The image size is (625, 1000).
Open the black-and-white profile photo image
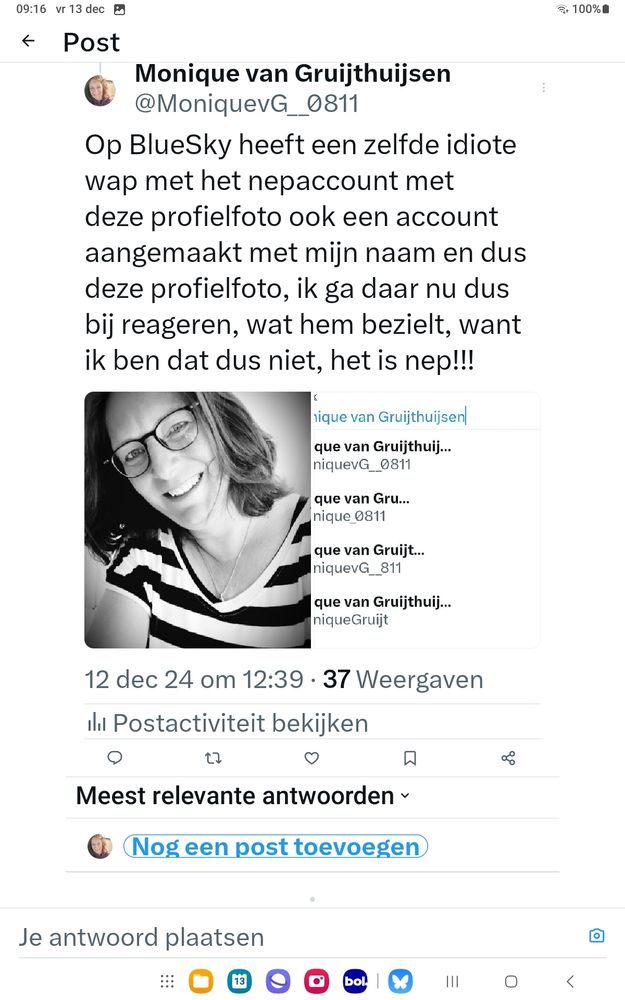[x=198, y=520]
